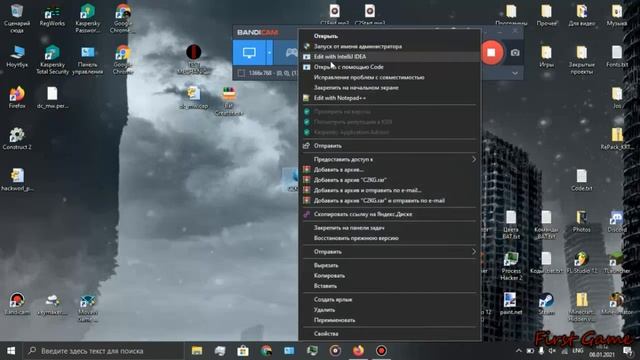Image resolution: width=640 pixels, height=360 pixels.
Task: Select the Code.txt file icon
Action: pos(582,180)
